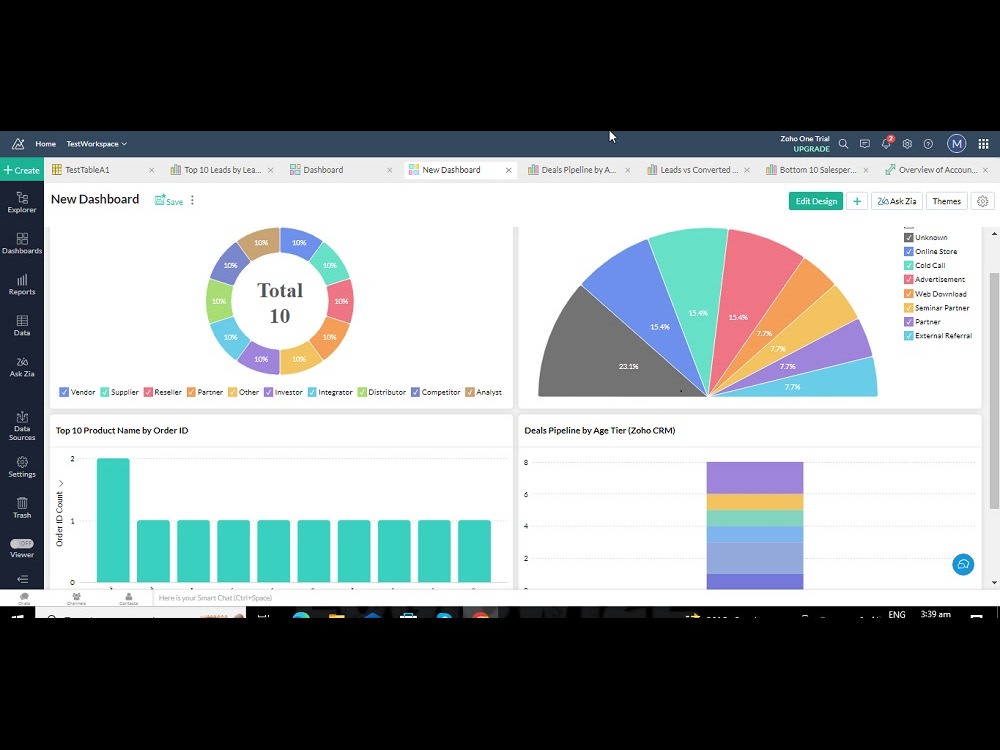
Task: Open Channels in the bottom bar
Action: pos(77,598)
